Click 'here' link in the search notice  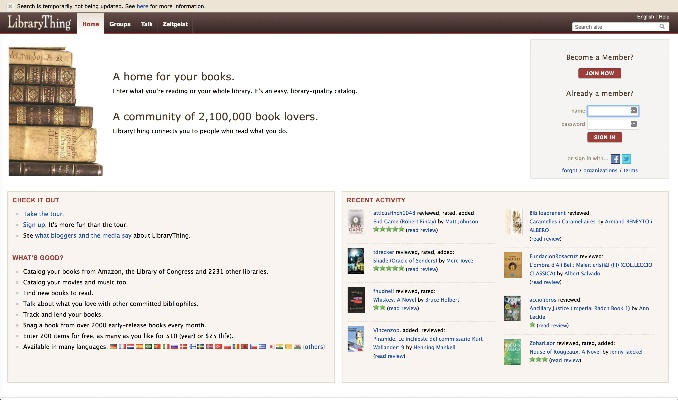pos(144,5)
